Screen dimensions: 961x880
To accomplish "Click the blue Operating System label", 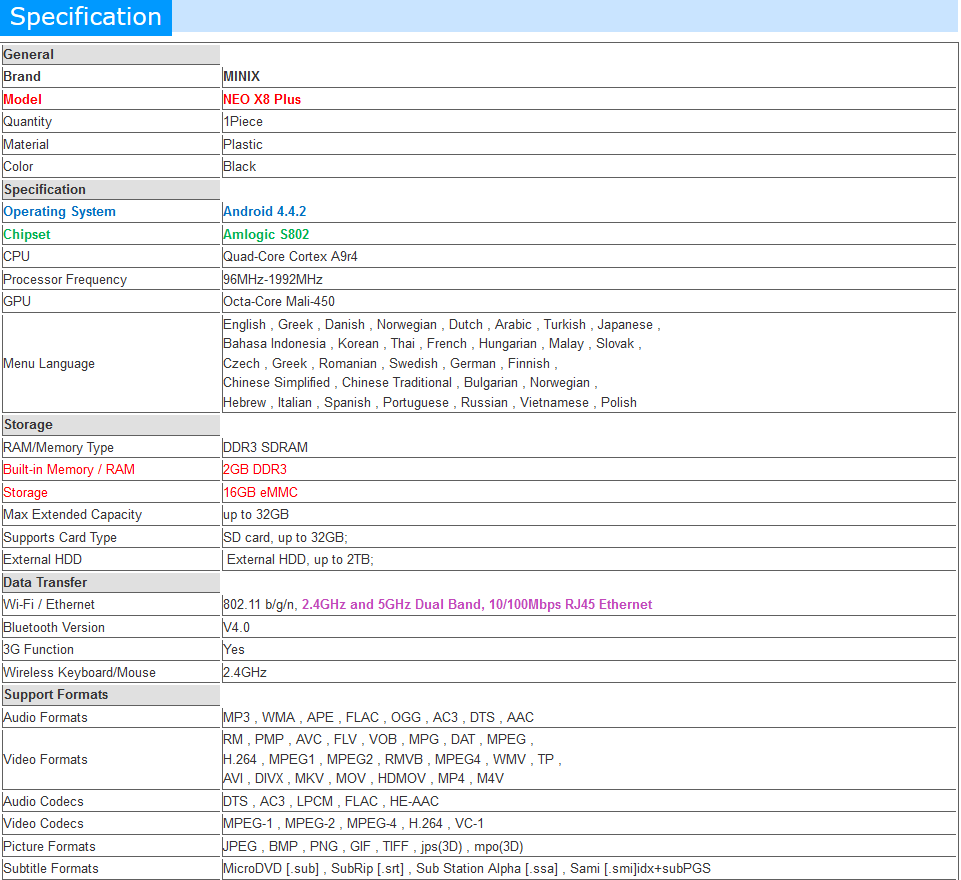I will click(x=59, y=212).
